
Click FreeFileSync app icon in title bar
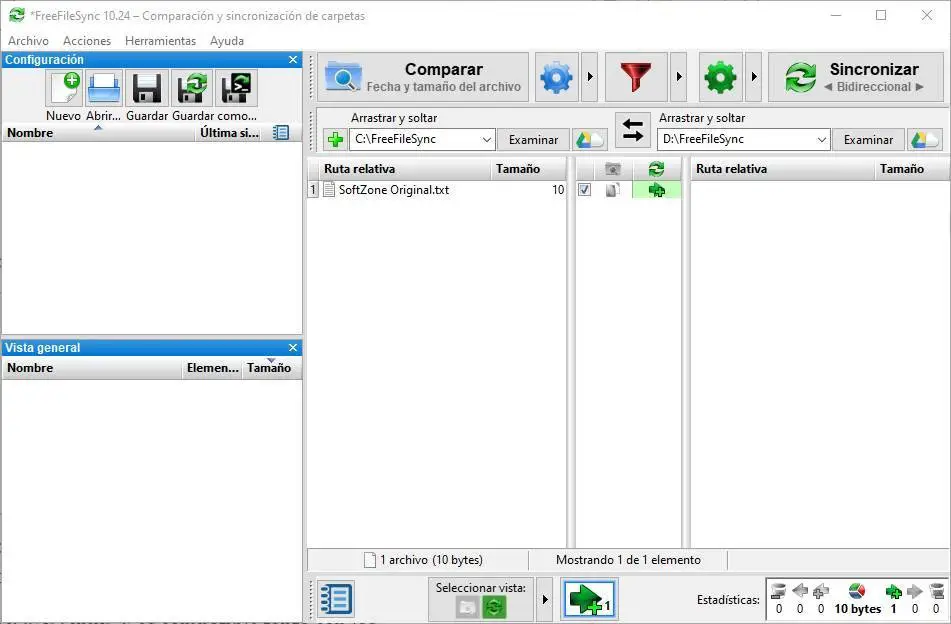[x=17, y=15]
